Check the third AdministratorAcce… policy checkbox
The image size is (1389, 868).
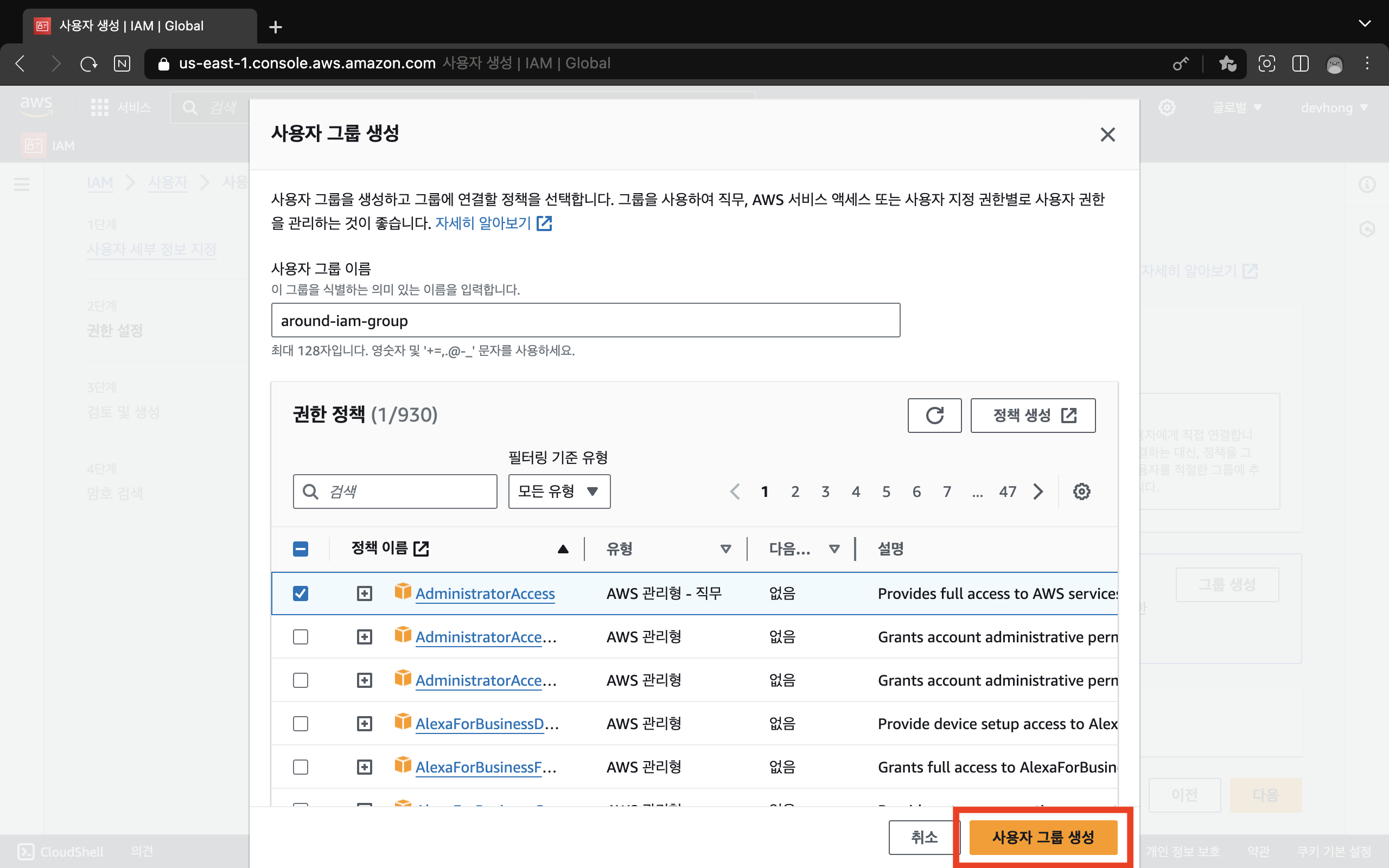coord(300,680)
